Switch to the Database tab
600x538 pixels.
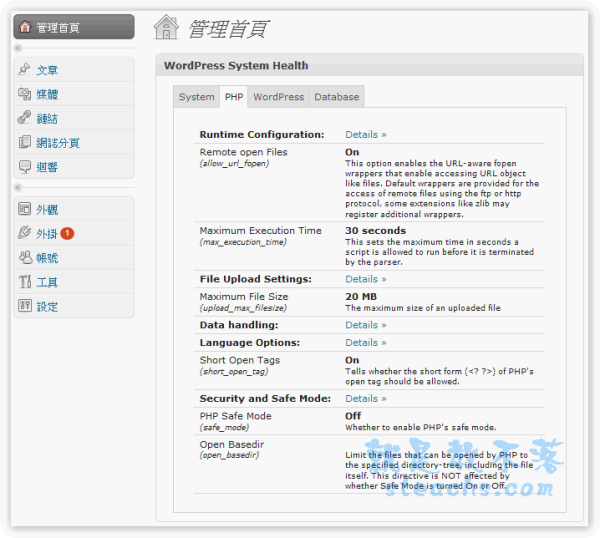point(336,97)
